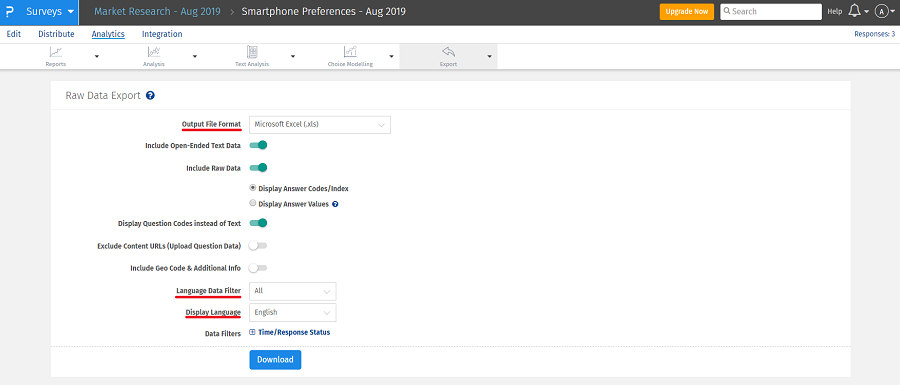The width and height of the screenshot is (900, 385).
Task: Switch to the Integration tab
Action: click(162, 34)
